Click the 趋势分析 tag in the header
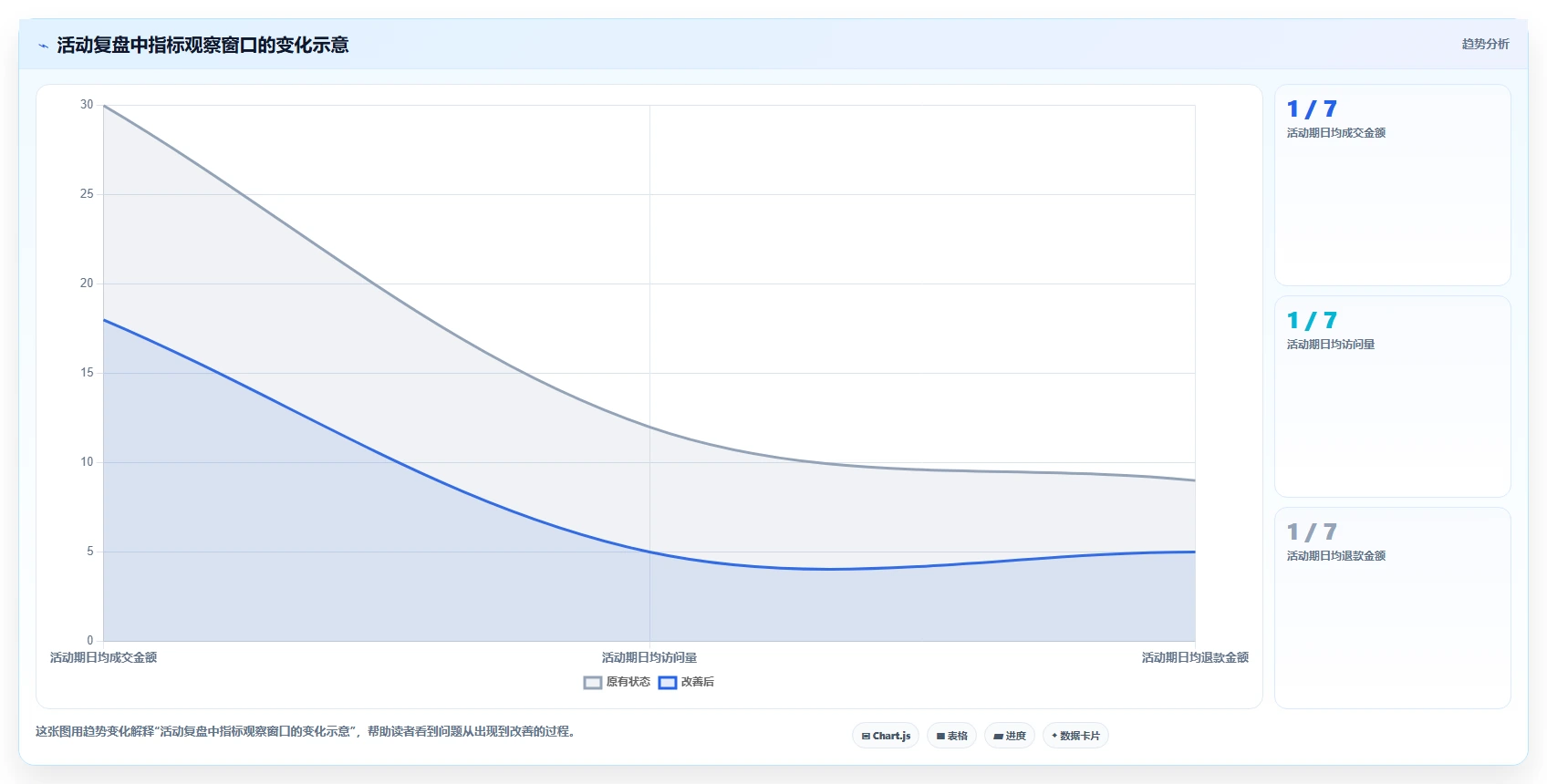This screenshot has width=1547, height=784. [1485, 44]
